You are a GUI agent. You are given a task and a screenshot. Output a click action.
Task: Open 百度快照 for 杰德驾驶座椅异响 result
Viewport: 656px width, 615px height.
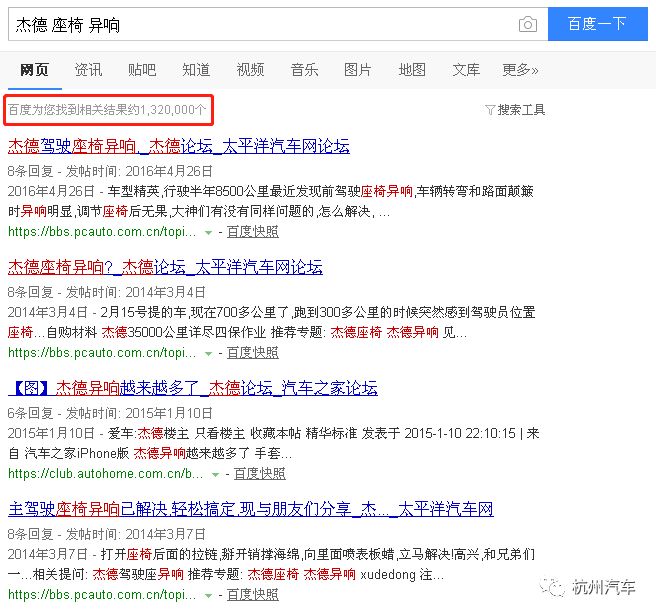pyautogui.click(x=253, y=232)
